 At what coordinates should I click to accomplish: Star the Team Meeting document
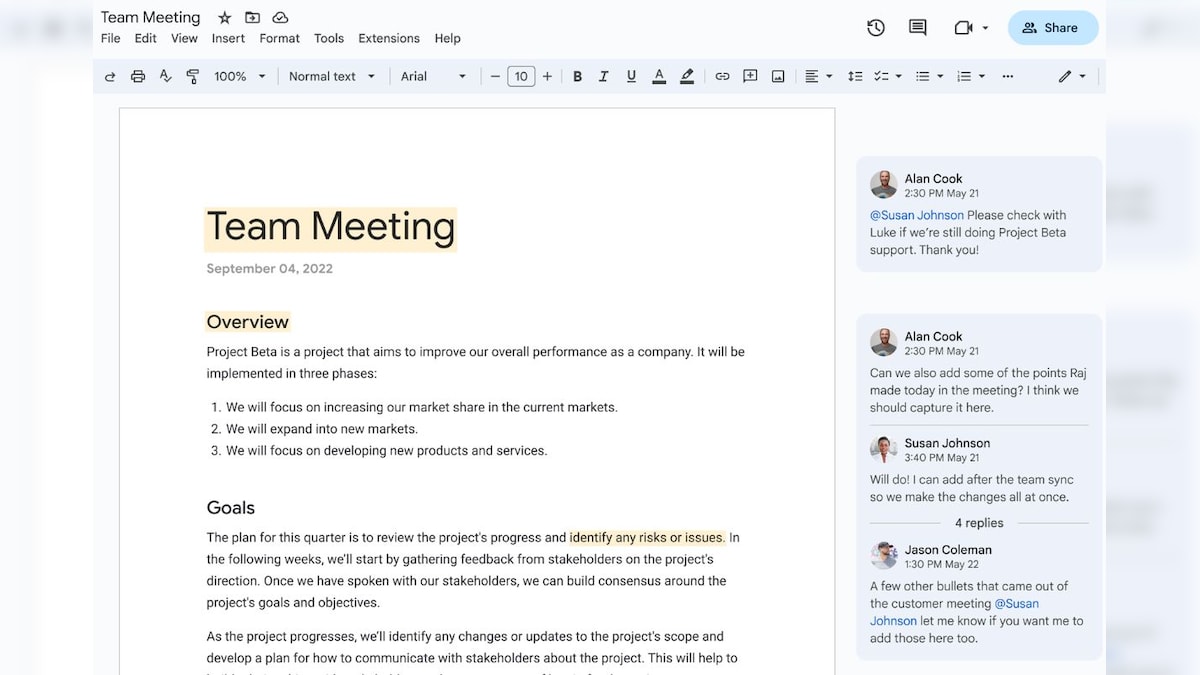(x=225, y=17)
